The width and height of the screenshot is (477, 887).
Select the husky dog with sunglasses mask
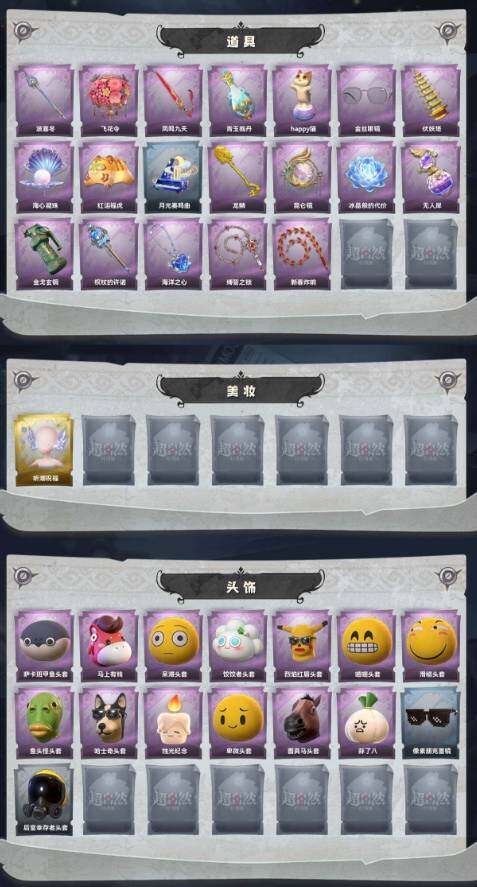pos(109,723)
